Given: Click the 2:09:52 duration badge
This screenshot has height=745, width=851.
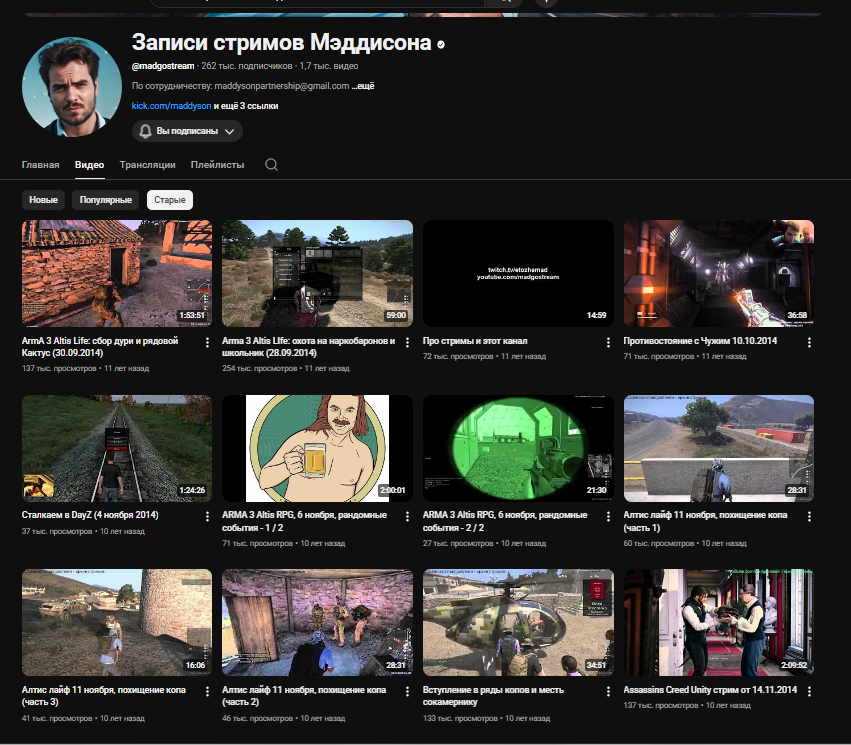Looking at the screenshot, I should [794, 665].
